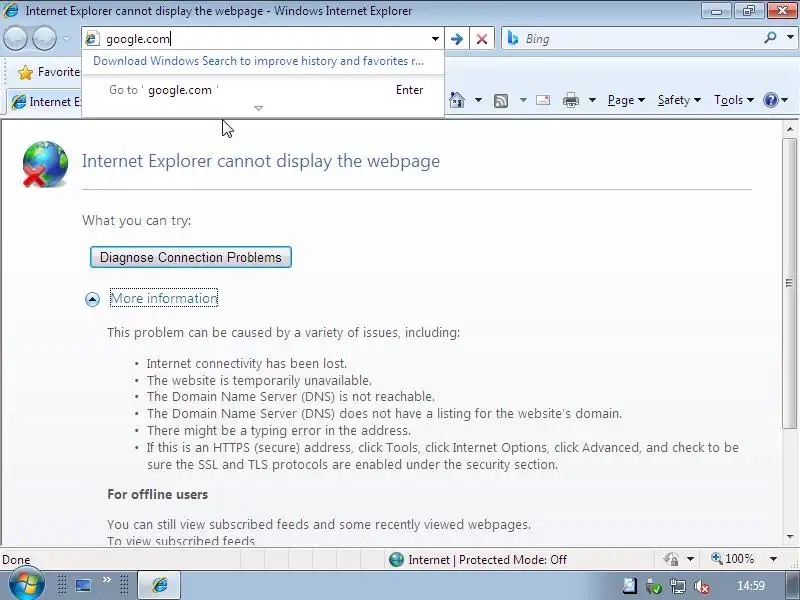Image resolution: width=800 pixels, height=600 pixels.
Task: Click the 14:59 taskbar clock
Action: pos(751,586)
